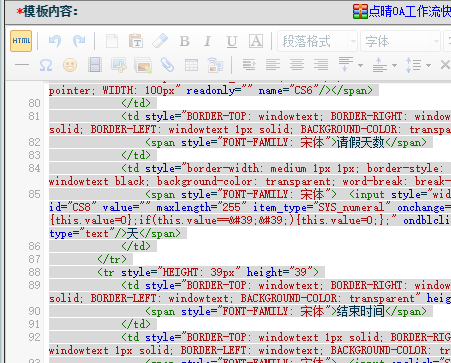The height and width of the screenshot is (363, 451).
Task: Toggle bold formatting
Action: (185, 41)
